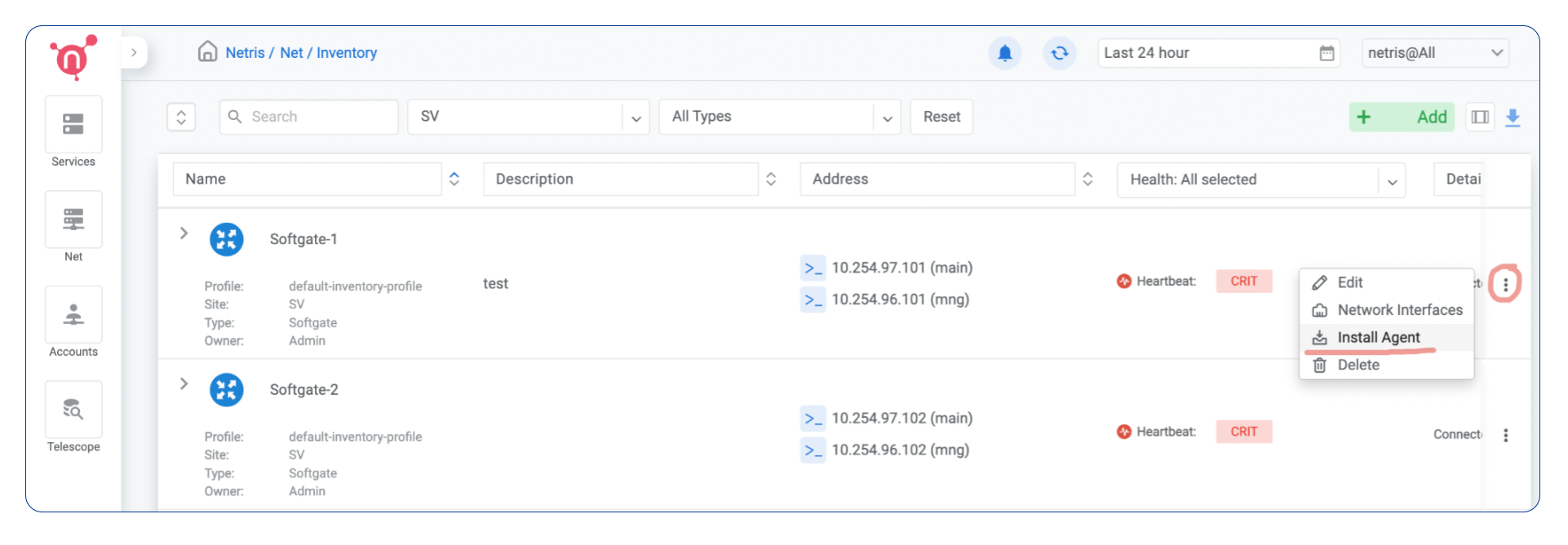
Task: Click the Reset filters button
Action: [941, 117]
